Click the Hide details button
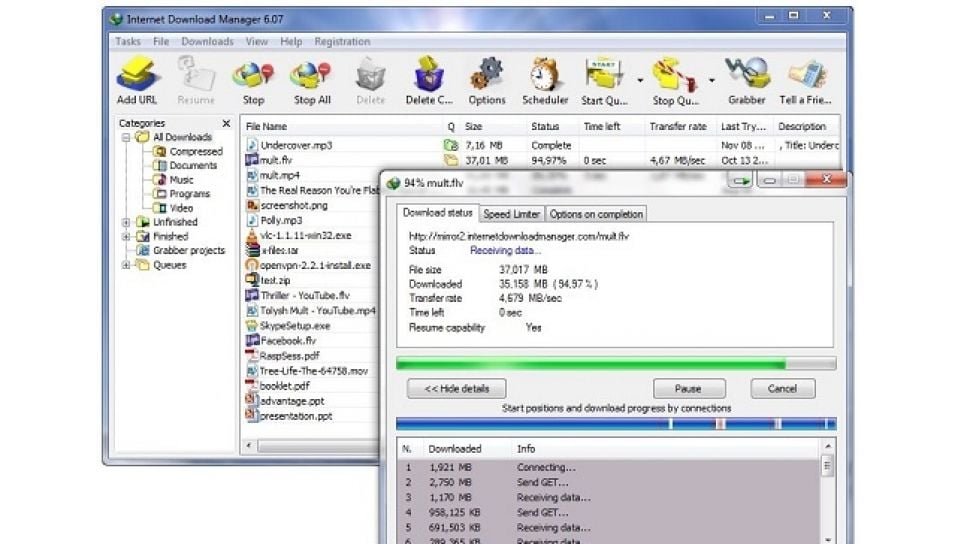 pyautogui.click(x=457, y=389)
